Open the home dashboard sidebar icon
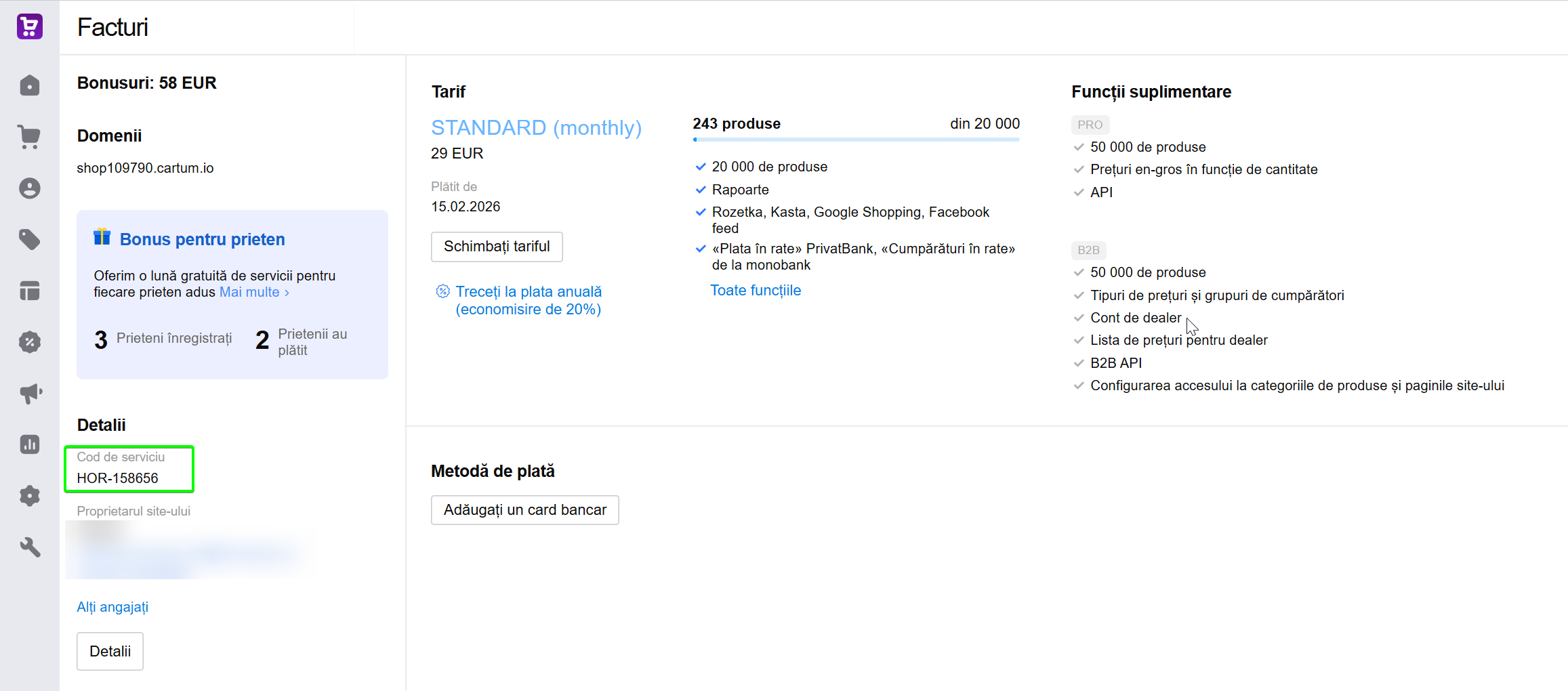 (30, 86)
